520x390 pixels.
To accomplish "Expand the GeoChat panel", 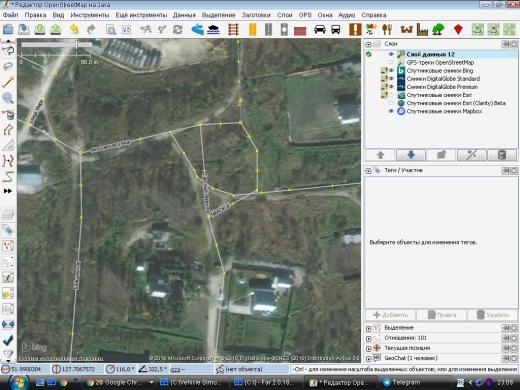I will point(368,359).
